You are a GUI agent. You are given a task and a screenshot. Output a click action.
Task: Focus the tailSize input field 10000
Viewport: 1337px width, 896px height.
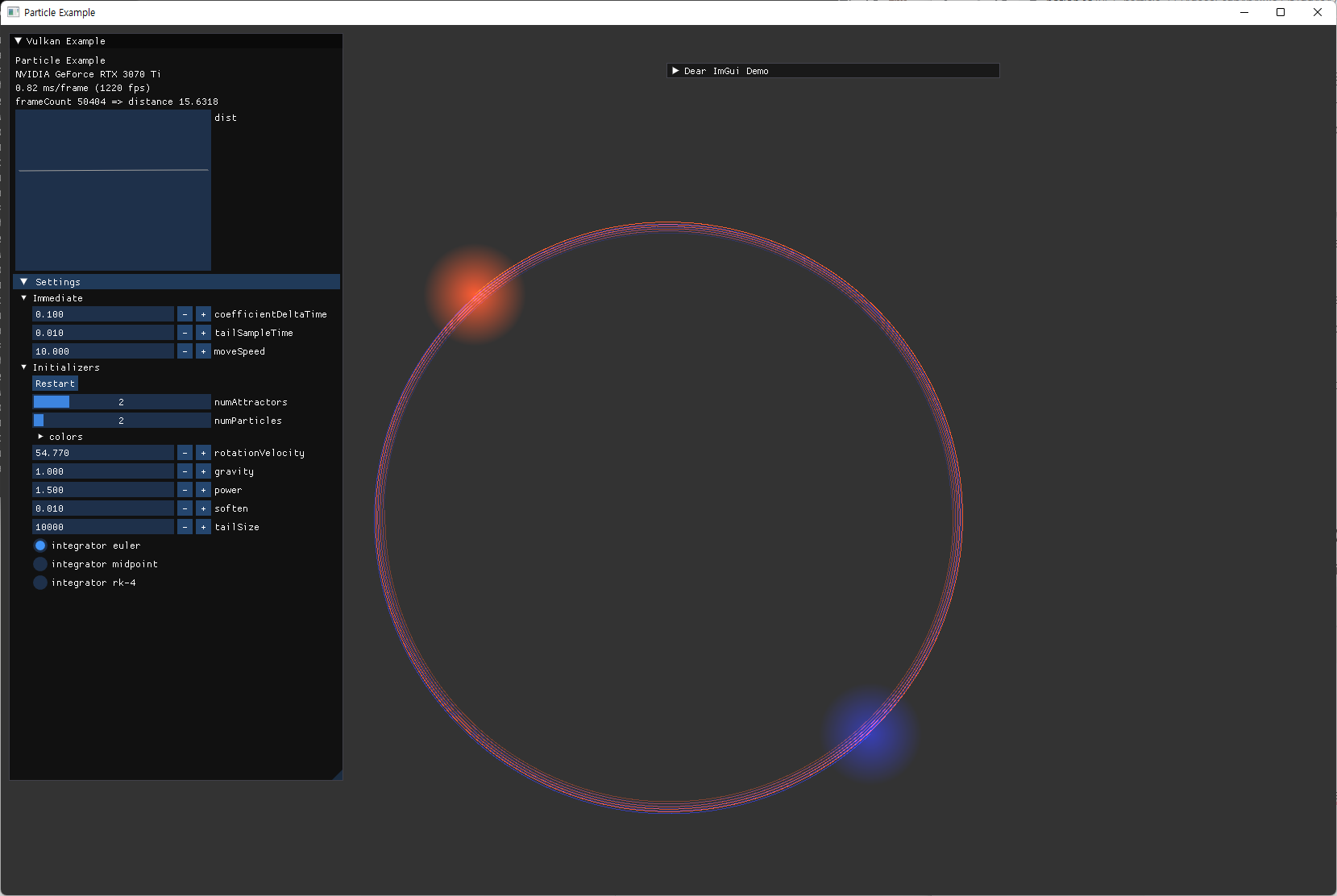click(103, 527)
